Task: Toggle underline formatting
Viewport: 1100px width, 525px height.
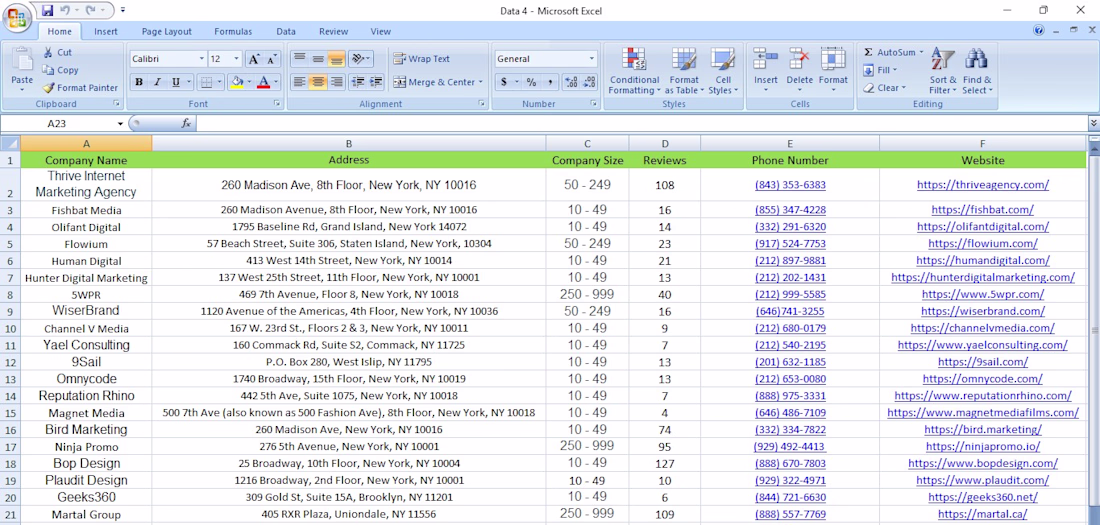Action: [175, 82]
